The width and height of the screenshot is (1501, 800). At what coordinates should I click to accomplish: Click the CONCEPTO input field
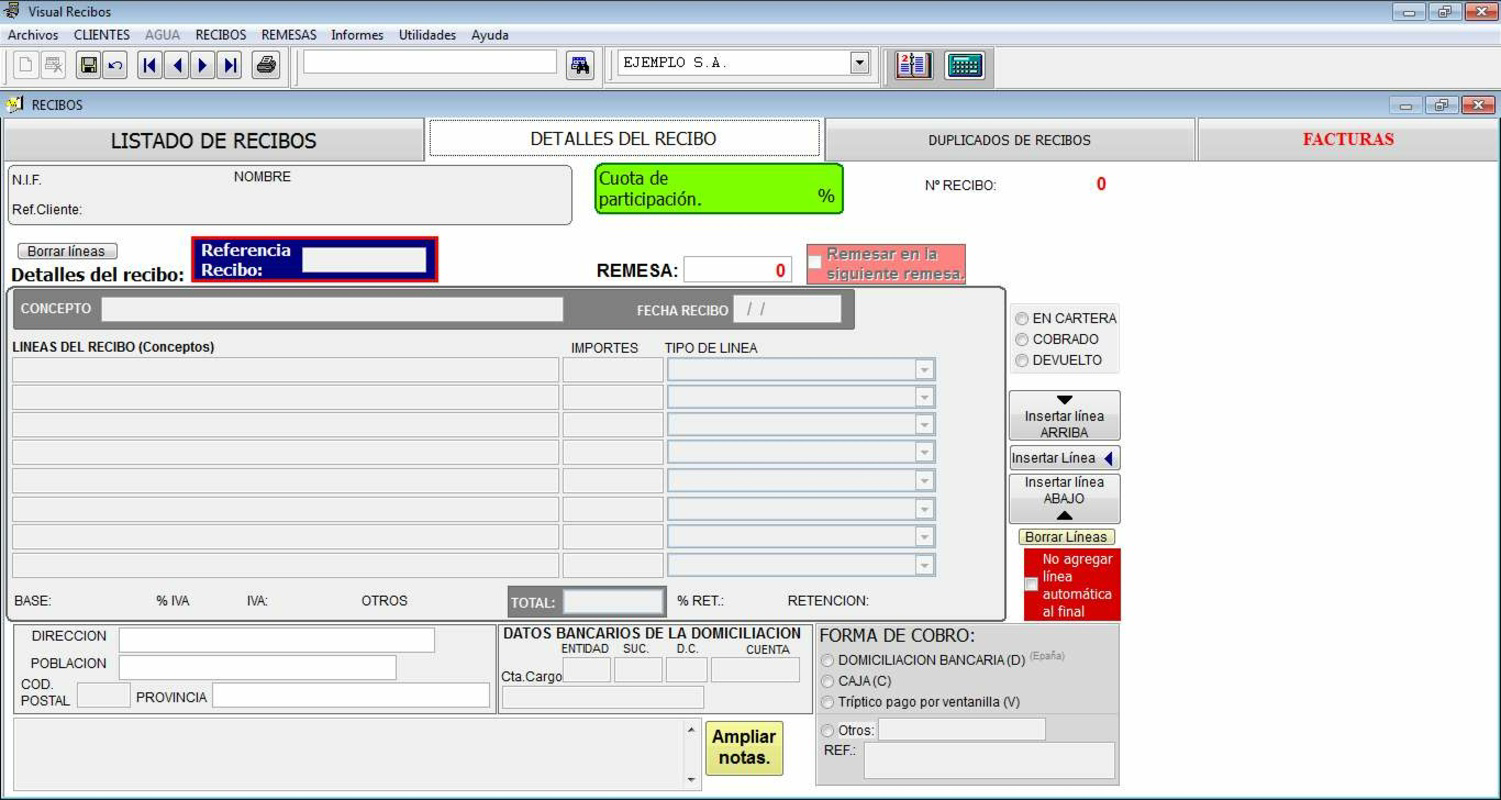click(x=332, y=309)
